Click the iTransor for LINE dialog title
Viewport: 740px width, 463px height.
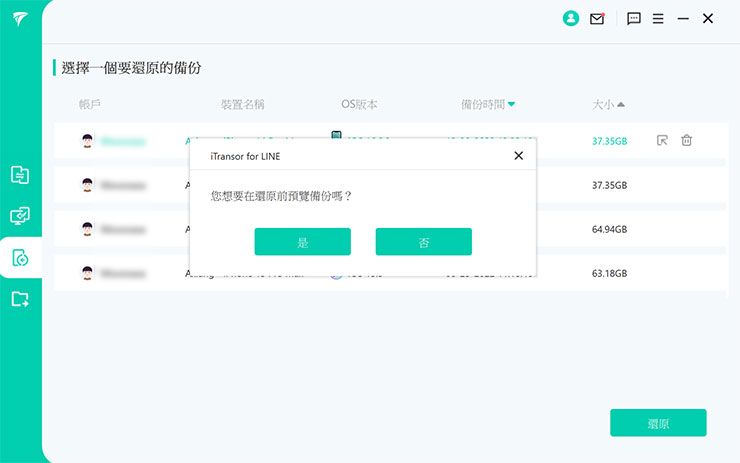(245, 156)
